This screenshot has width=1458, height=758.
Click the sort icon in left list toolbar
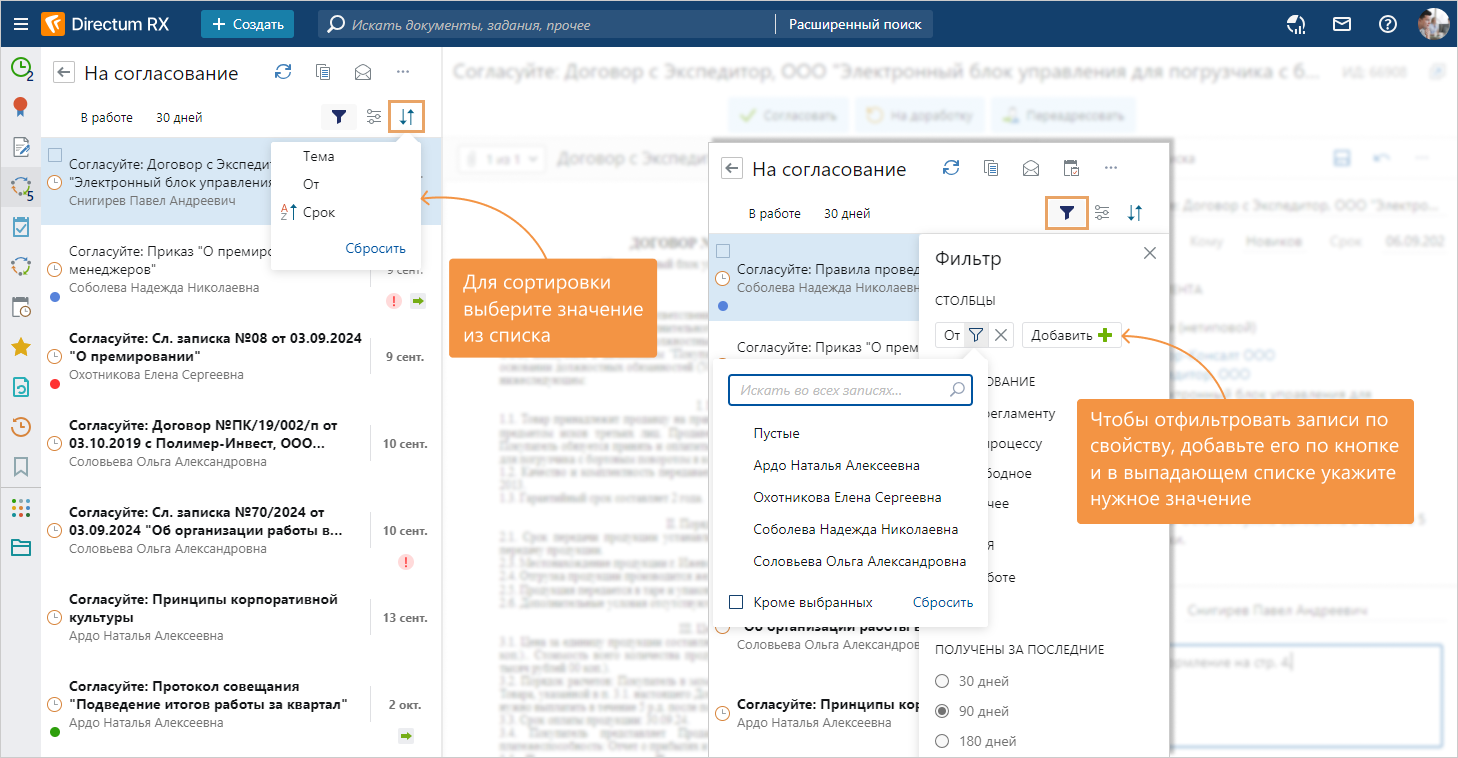(x=406, y=117)
